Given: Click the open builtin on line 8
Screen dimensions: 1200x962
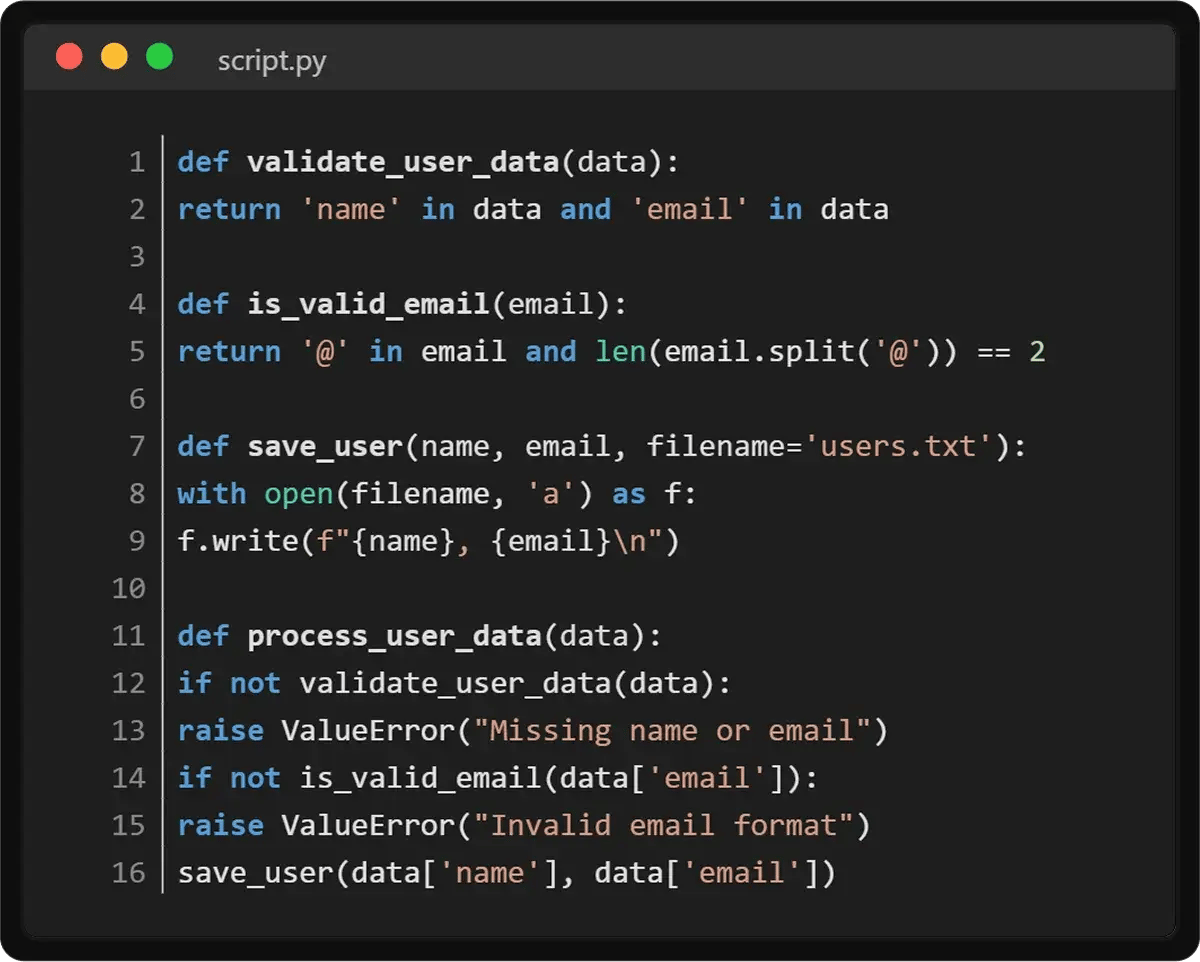Looking at the screenshot, I should click(299, 494).
